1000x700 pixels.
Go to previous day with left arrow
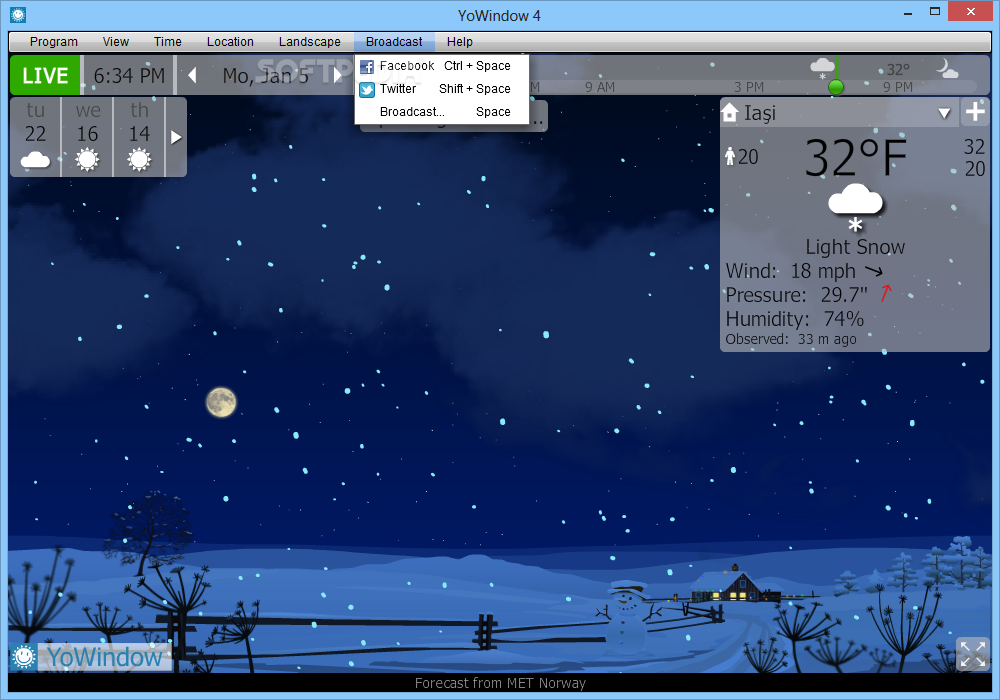tap(192, 75)
